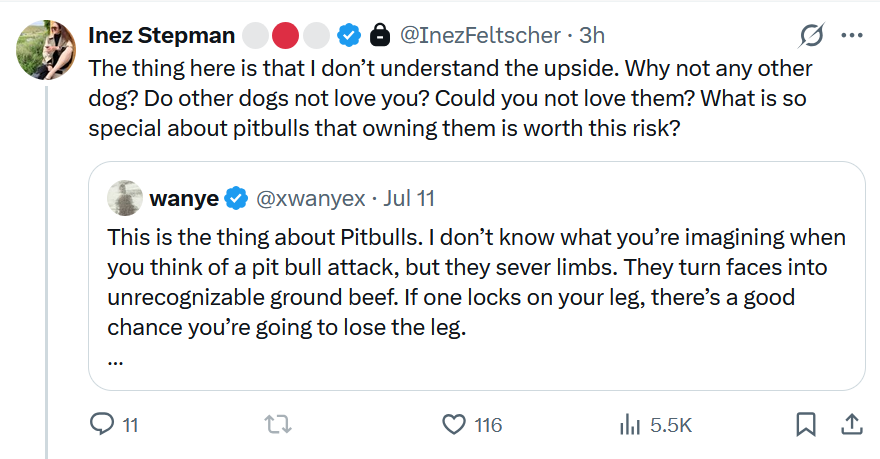View analytics bar chart icon
The width and height of the screenshot is (880, 459).
630,425
